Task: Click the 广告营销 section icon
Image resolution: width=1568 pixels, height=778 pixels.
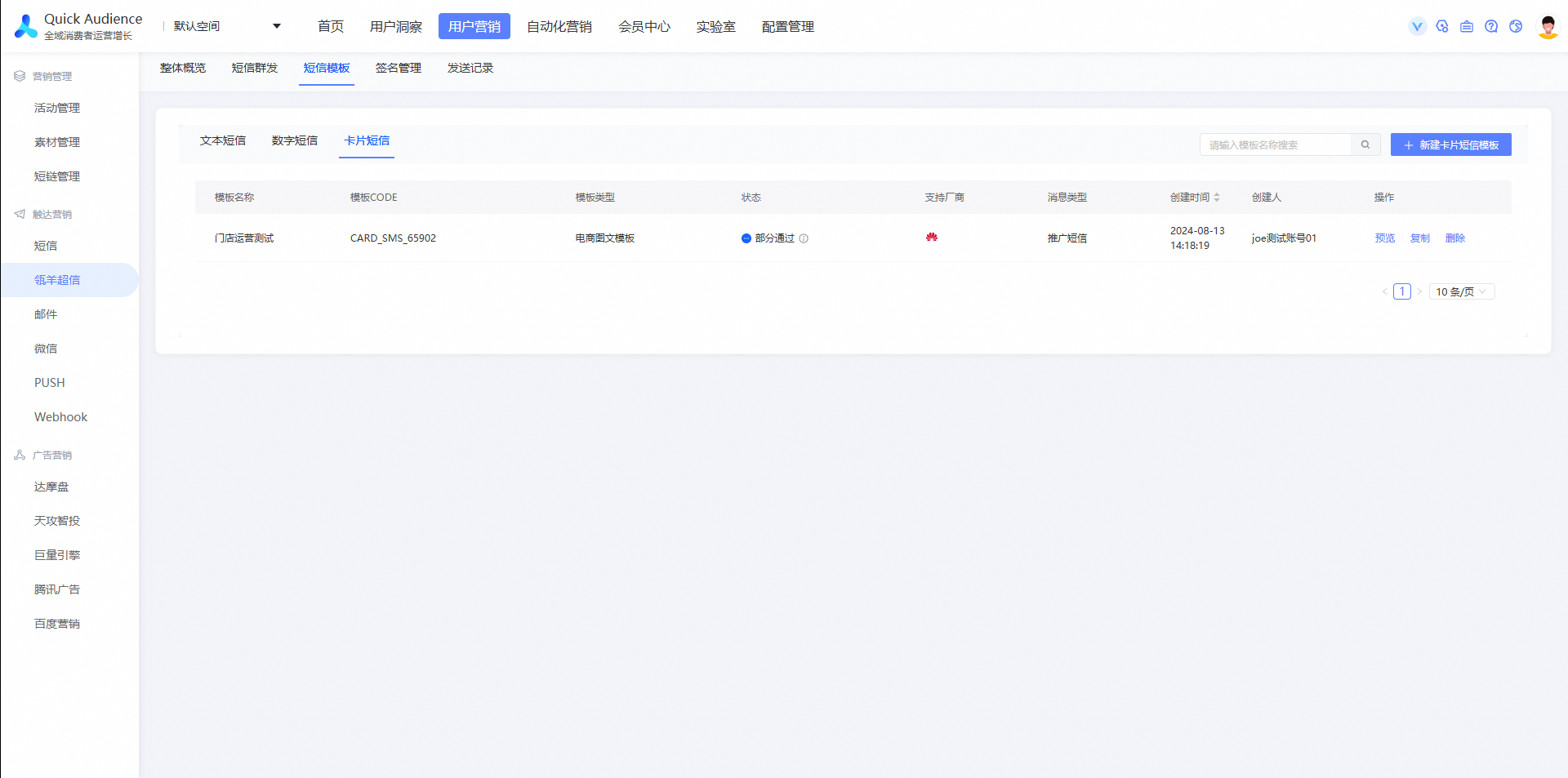Action: tap(20, 455)
